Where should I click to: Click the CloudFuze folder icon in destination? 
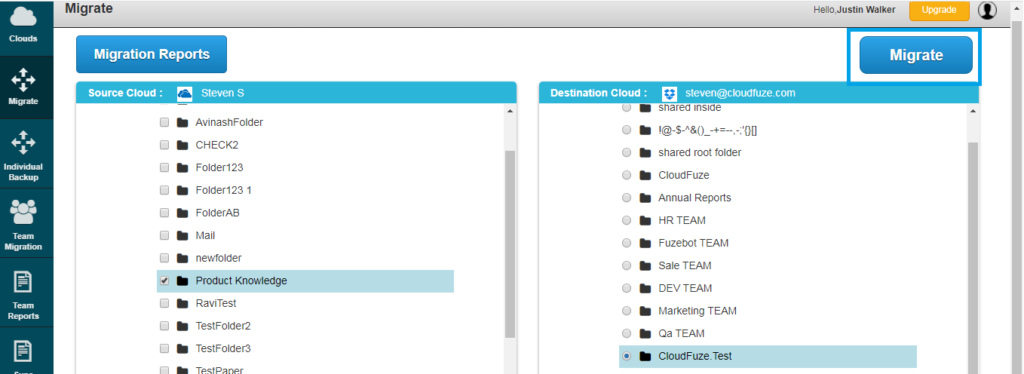(645, 176)
